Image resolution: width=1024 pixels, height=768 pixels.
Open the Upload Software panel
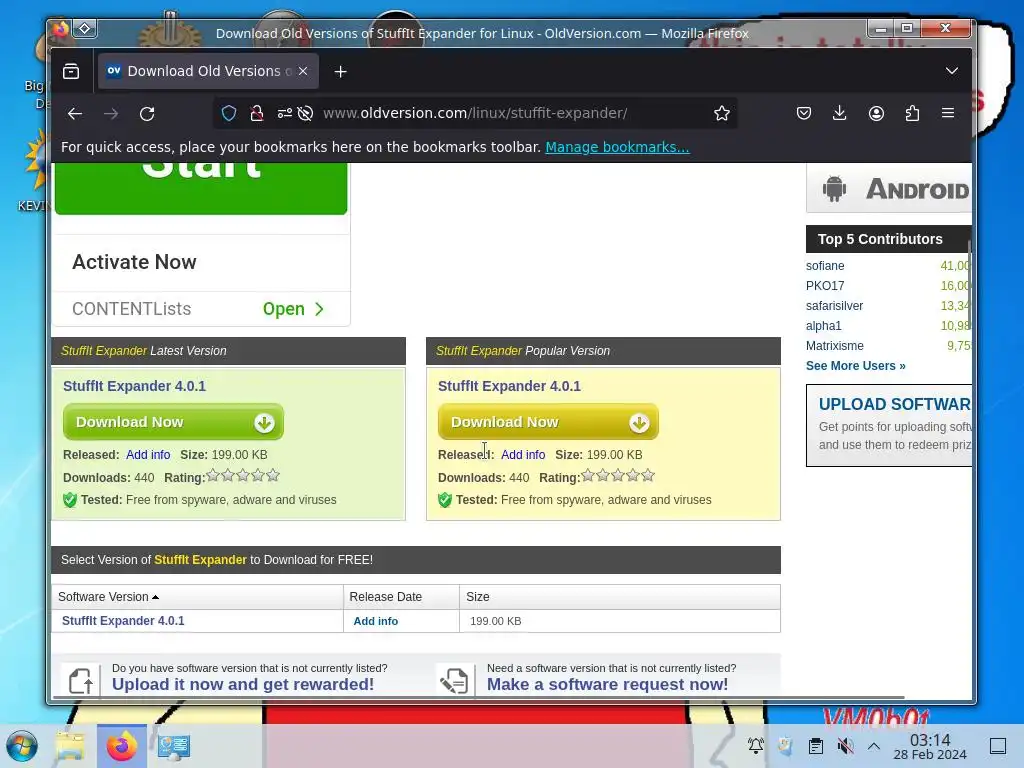[x=889, y=425]
